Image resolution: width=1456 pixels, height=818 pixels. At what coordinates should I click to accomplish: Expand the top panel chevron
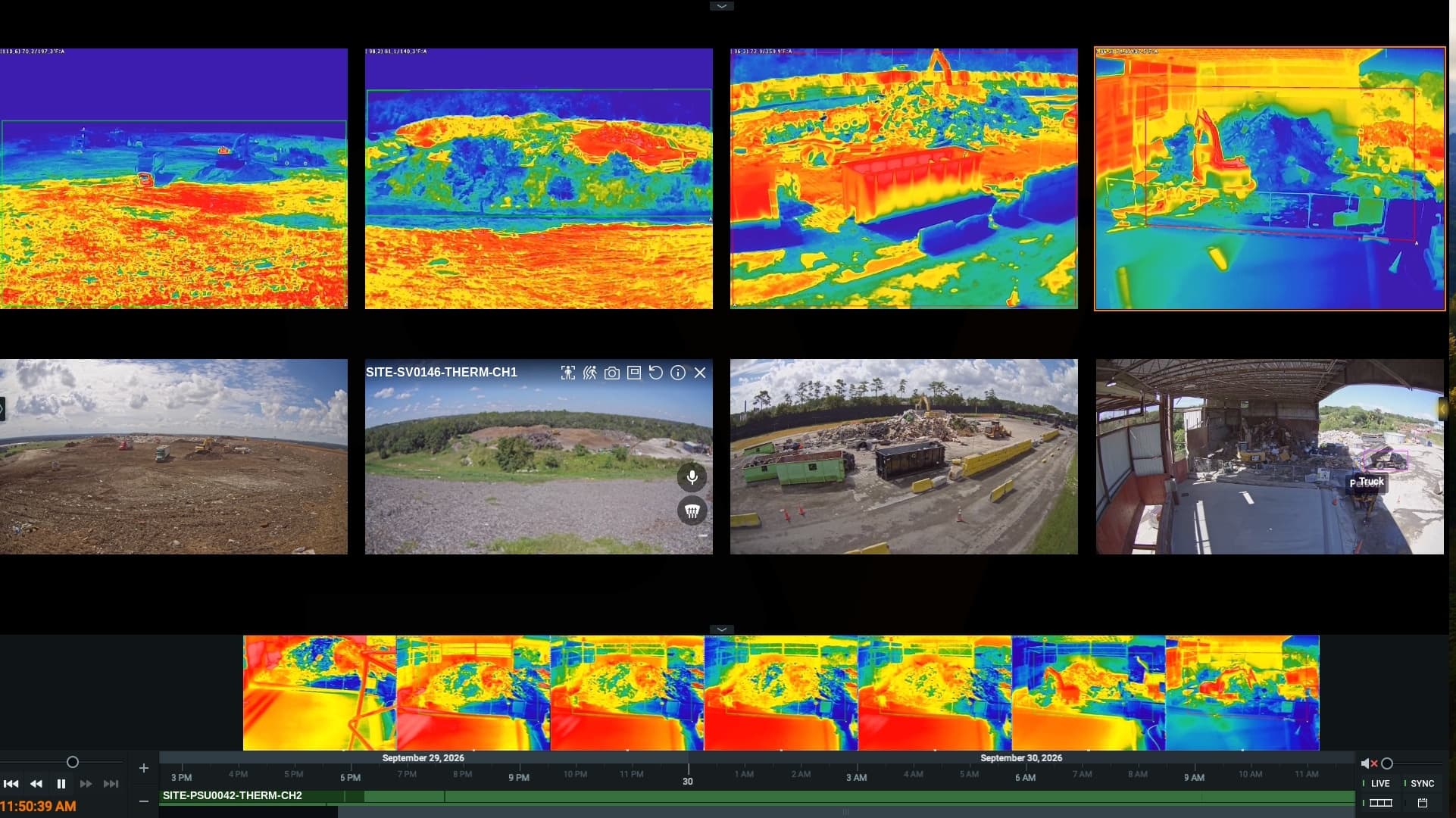[722, 6]
